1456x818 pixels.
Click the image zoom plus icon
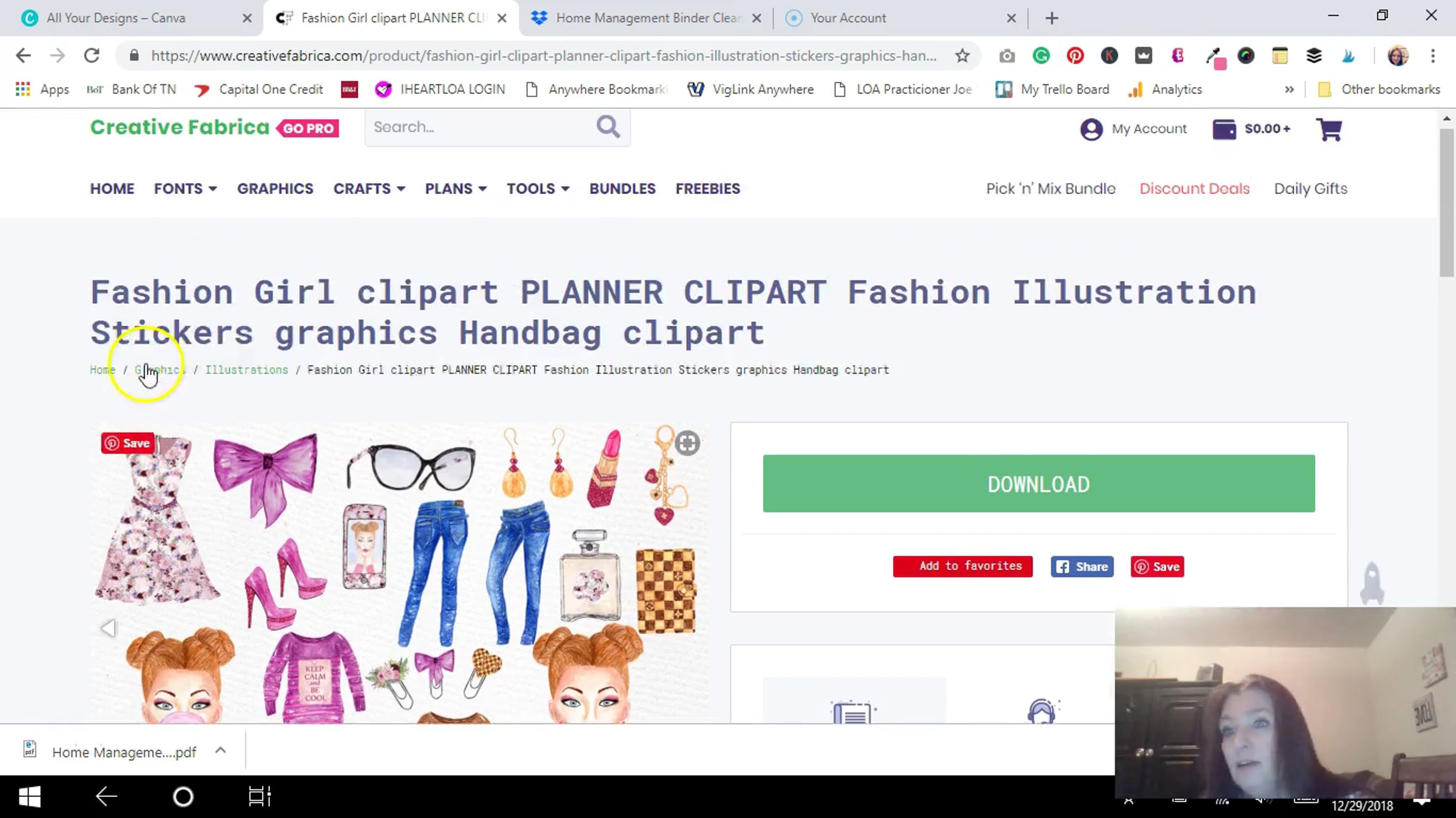[687, 443]
